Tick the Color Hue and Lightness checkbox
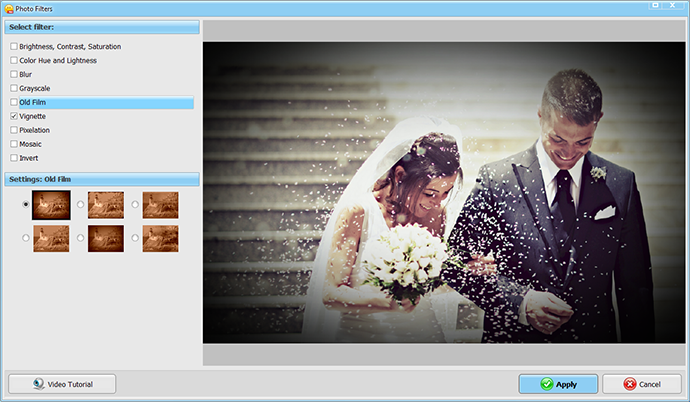 click(14, 60)
